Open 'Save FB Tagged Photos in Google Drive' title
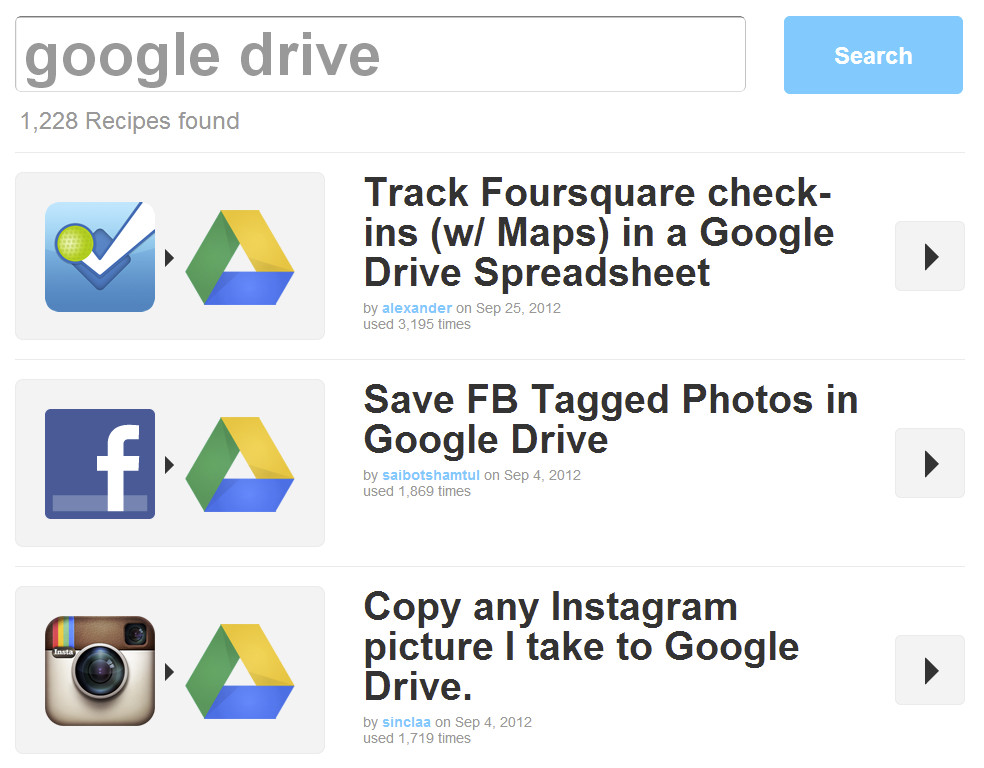The width and height of the screenshot is (984, 768). pos(610,419)
